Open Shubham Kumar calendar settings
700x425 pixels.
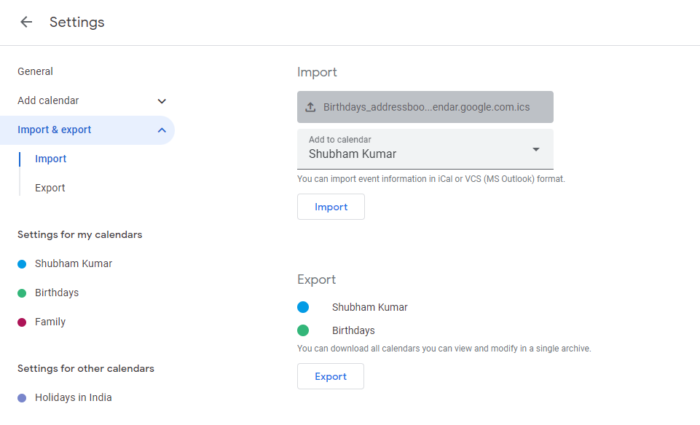pyautogui.click(x=73, y=264)
